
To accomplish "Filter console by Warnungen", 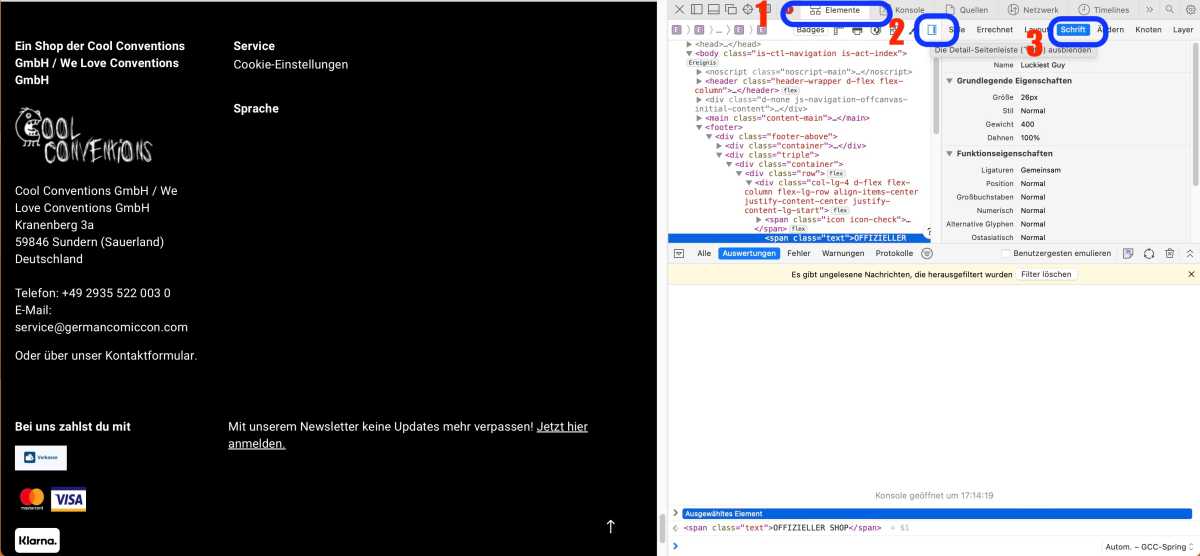I will click(843, 253).
